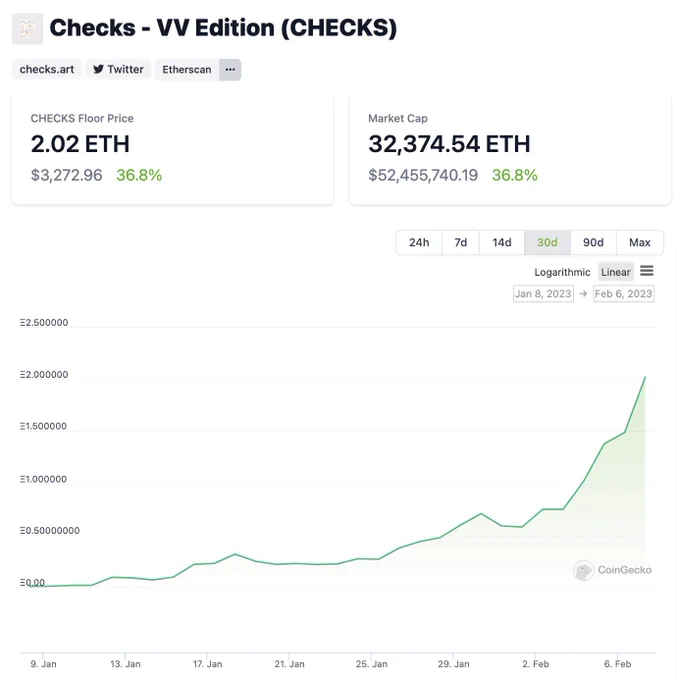Open the Twitter bird icon link

pos(98,69)
